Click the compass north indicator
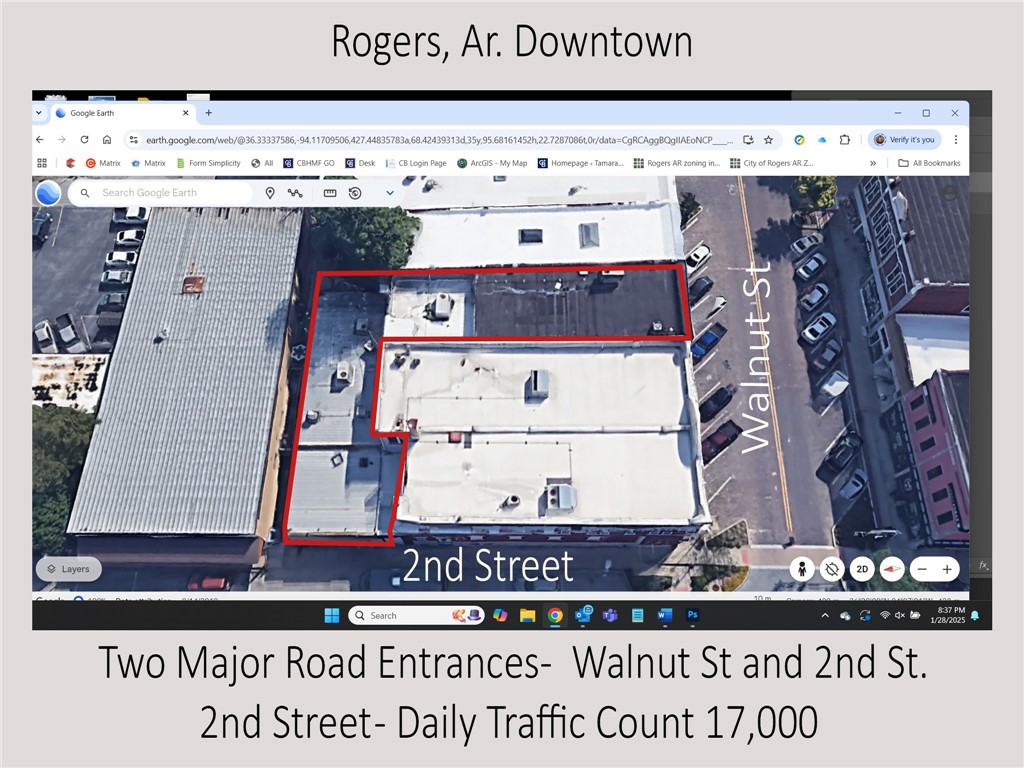1024x768 pixels. point(891,569)
